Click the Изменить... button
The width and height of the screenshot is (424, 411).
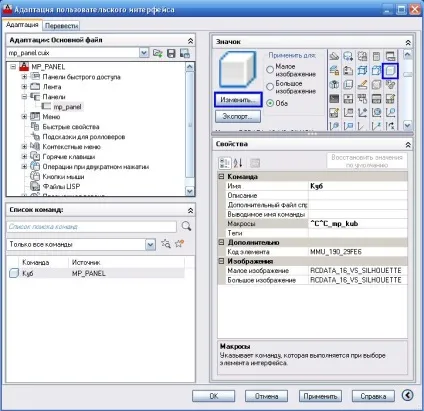[x=238, y=100]
